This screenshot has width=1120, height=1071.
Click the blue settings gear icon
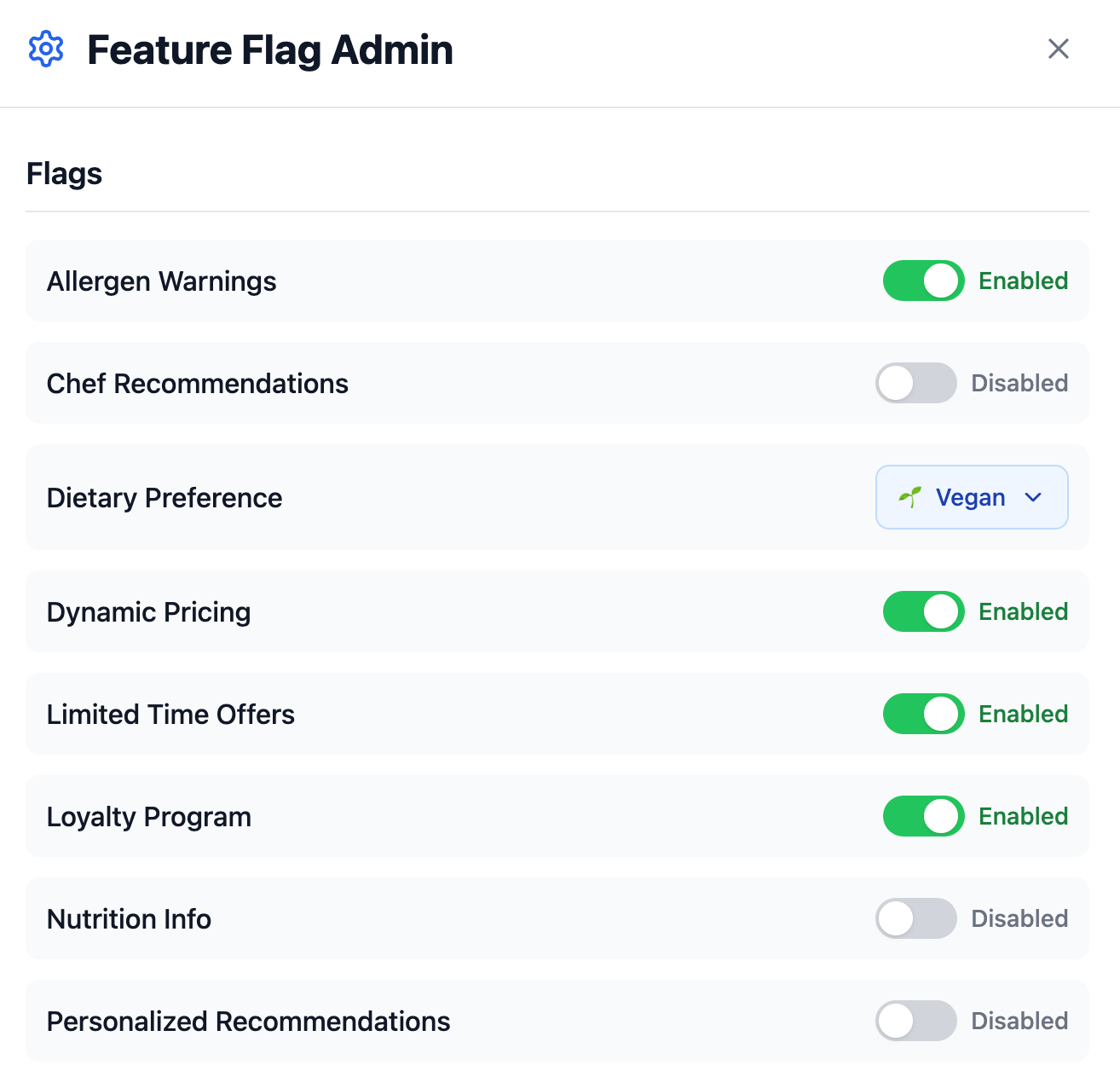tap(46, 49)
